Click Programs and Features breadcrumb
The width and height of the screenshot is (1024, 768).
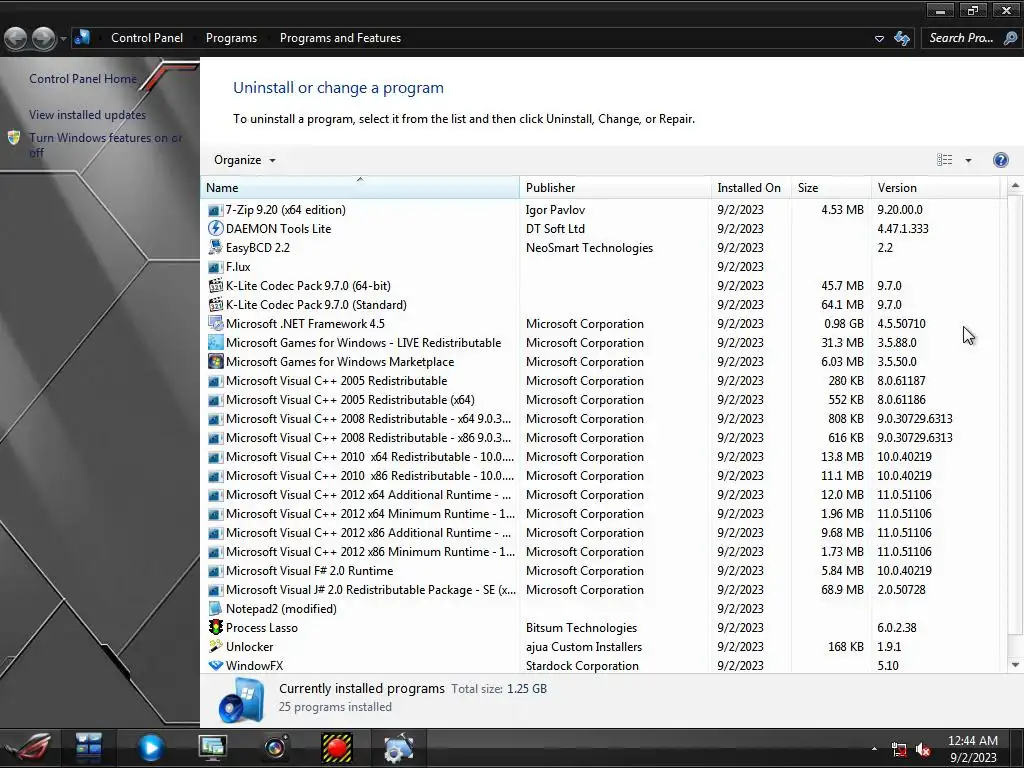(x=340, y=38)
